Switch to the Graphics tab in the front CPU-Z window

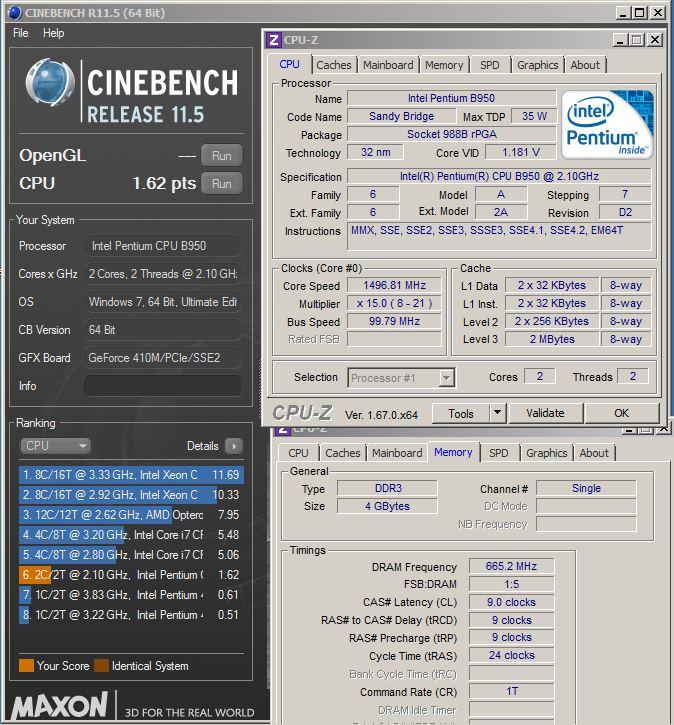[x=538, y=65]
